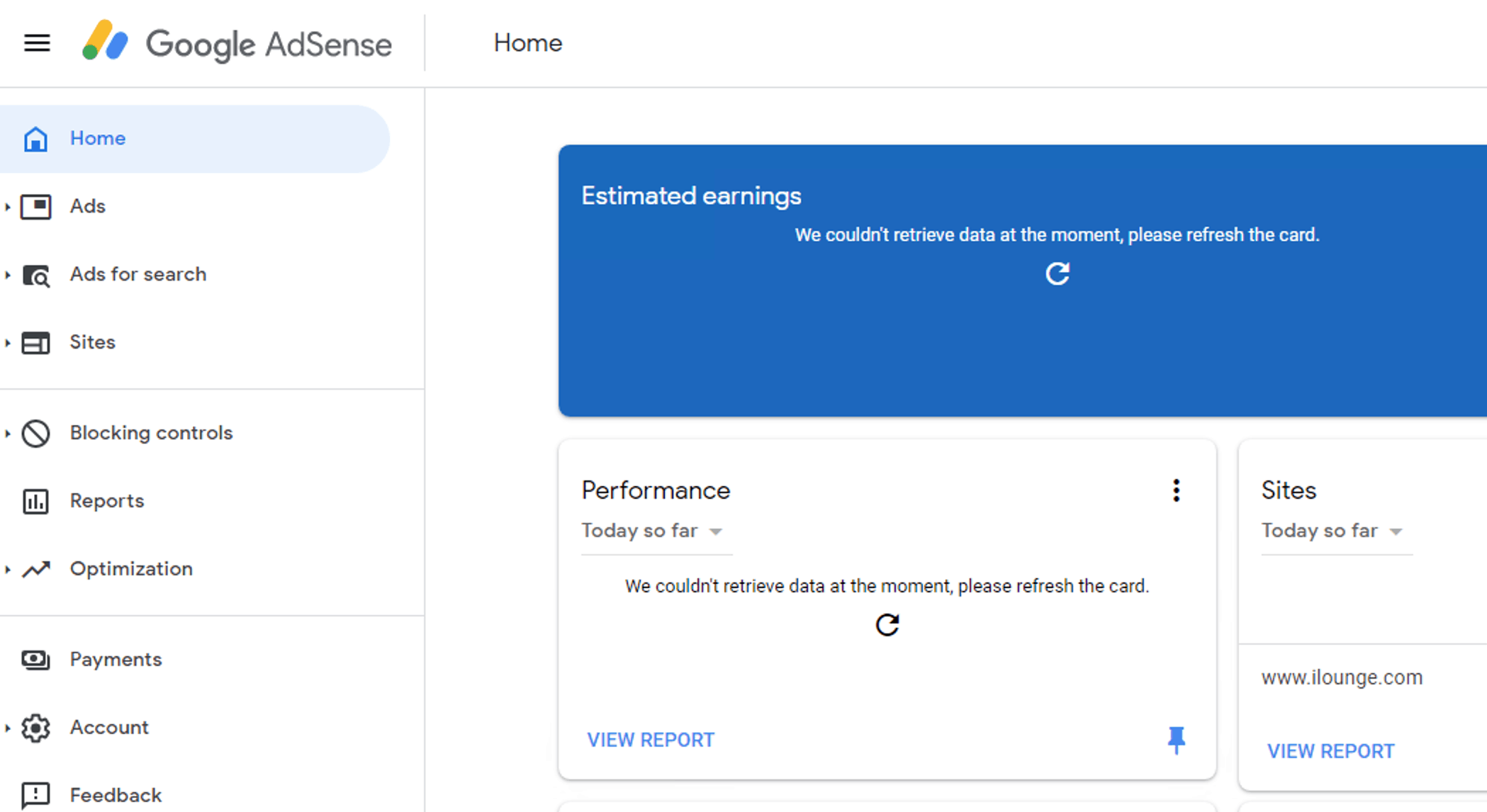
Task: Expand the Sites sidebar section
Action: click(8, 343)
